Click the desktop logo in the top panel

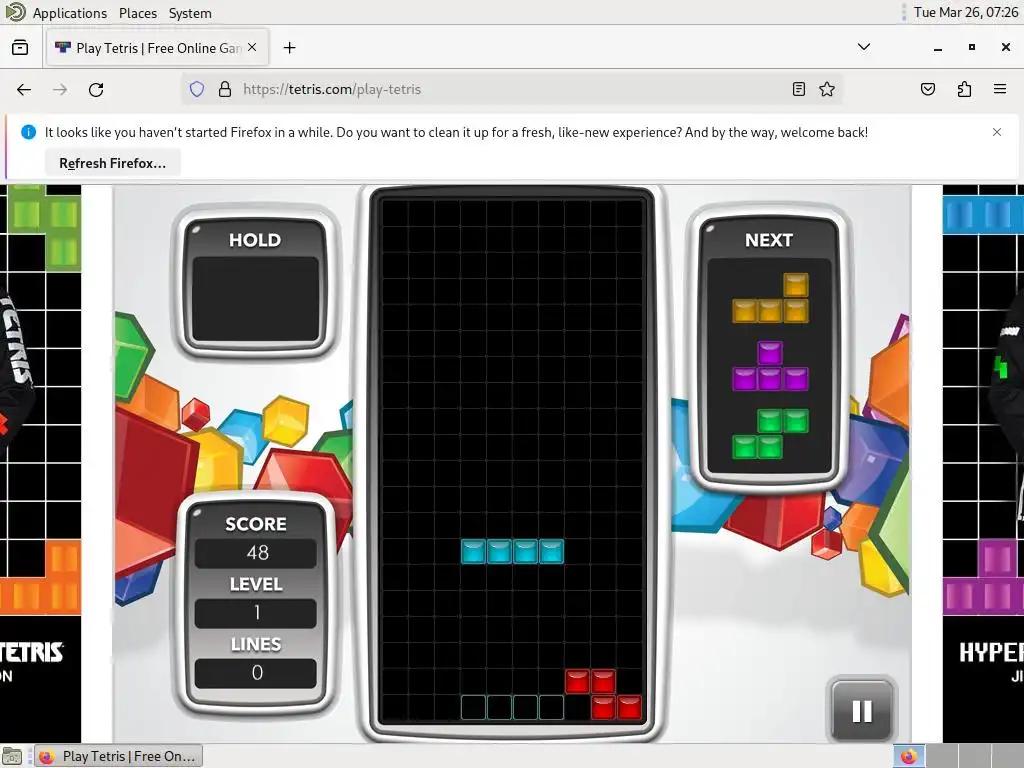(x=14, y=12)
